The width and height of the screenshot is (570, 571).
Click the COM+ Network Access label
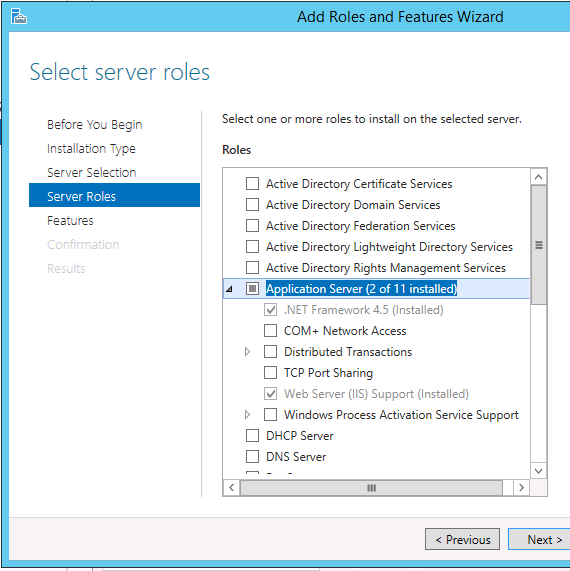tap(345, 331)
